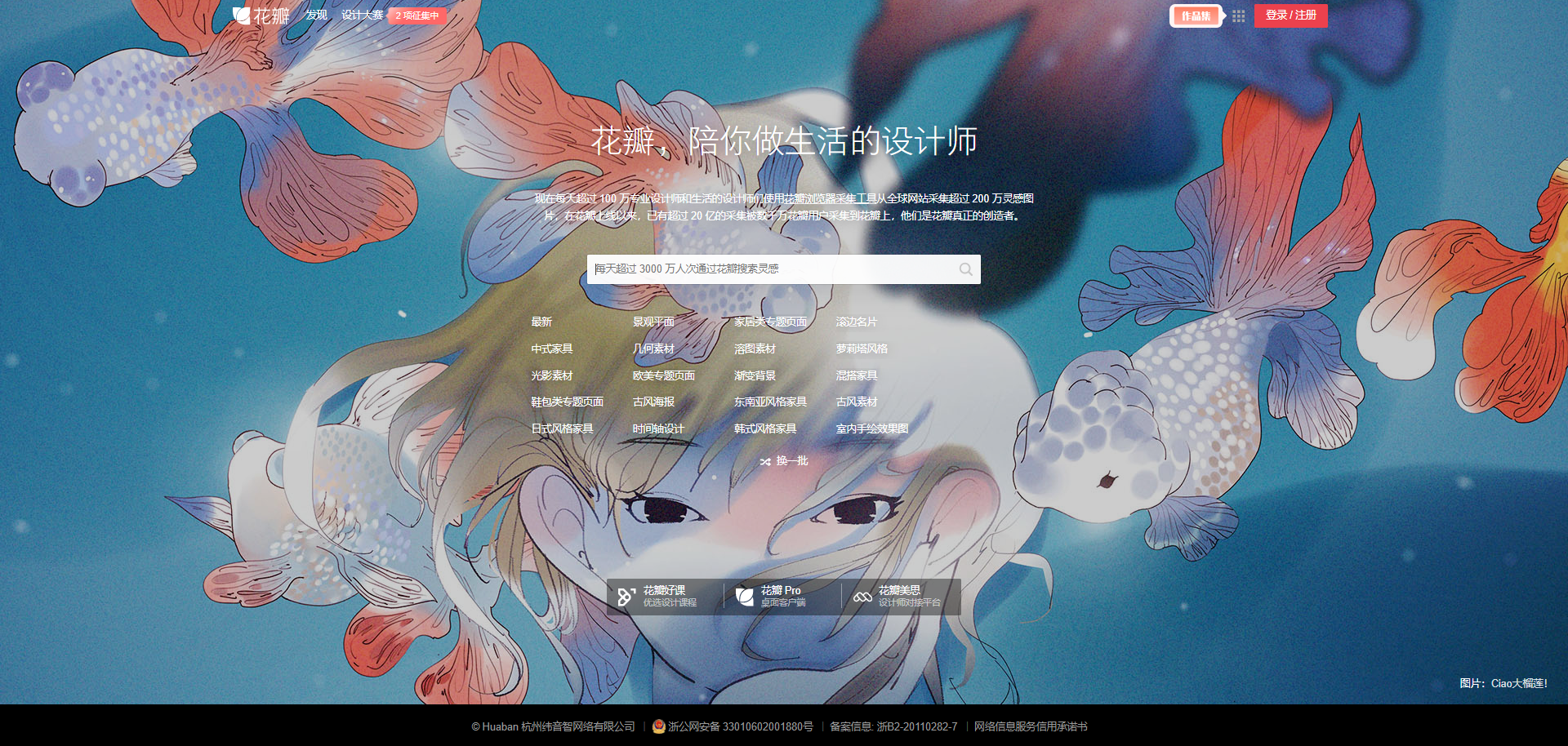Image resolution: width=1568 pixels, height=746 pixels.
Task: Click the 作品集 button
Action: click(x=1196, y=16)
